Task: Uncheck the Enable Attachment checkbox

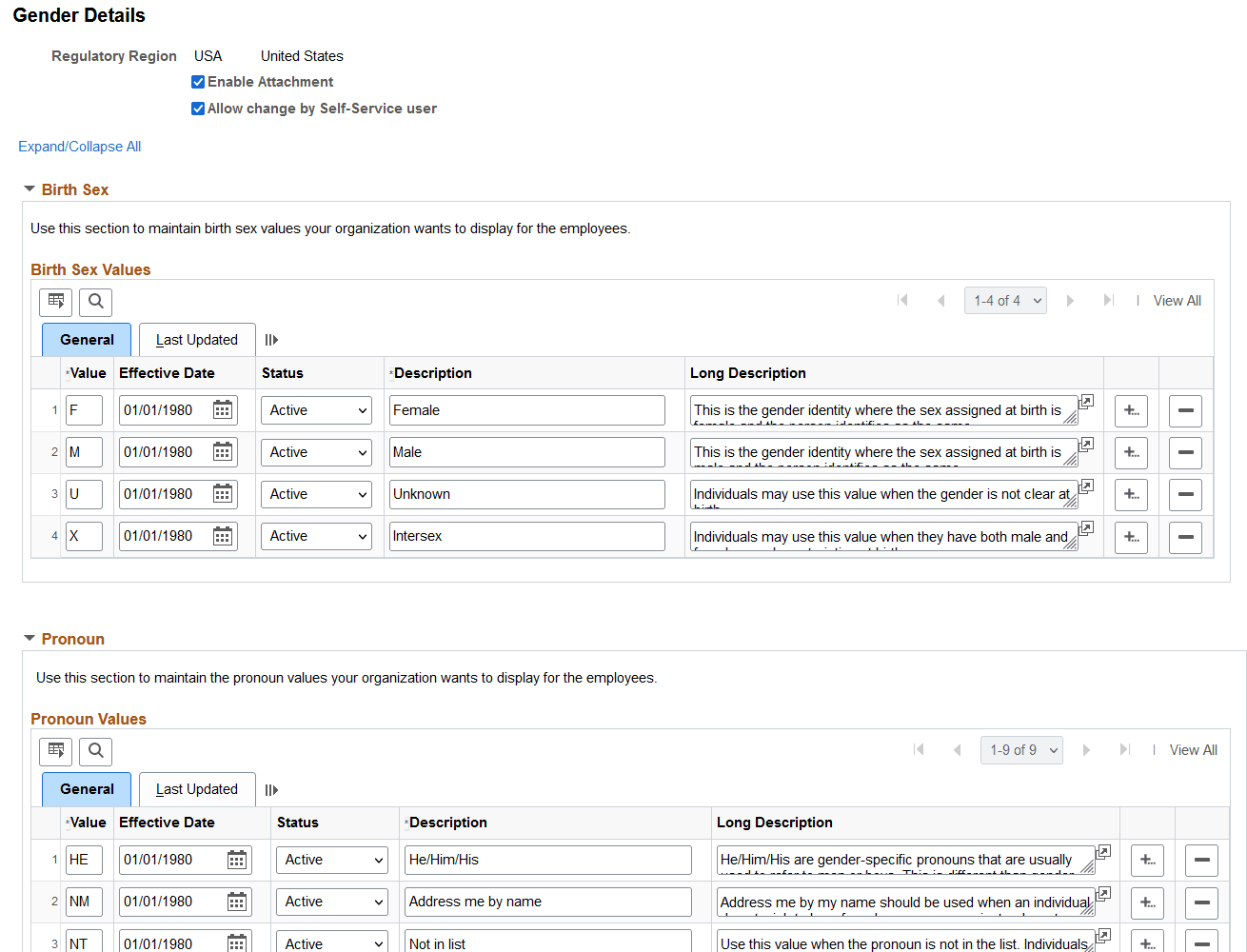Action: [197, 81]
